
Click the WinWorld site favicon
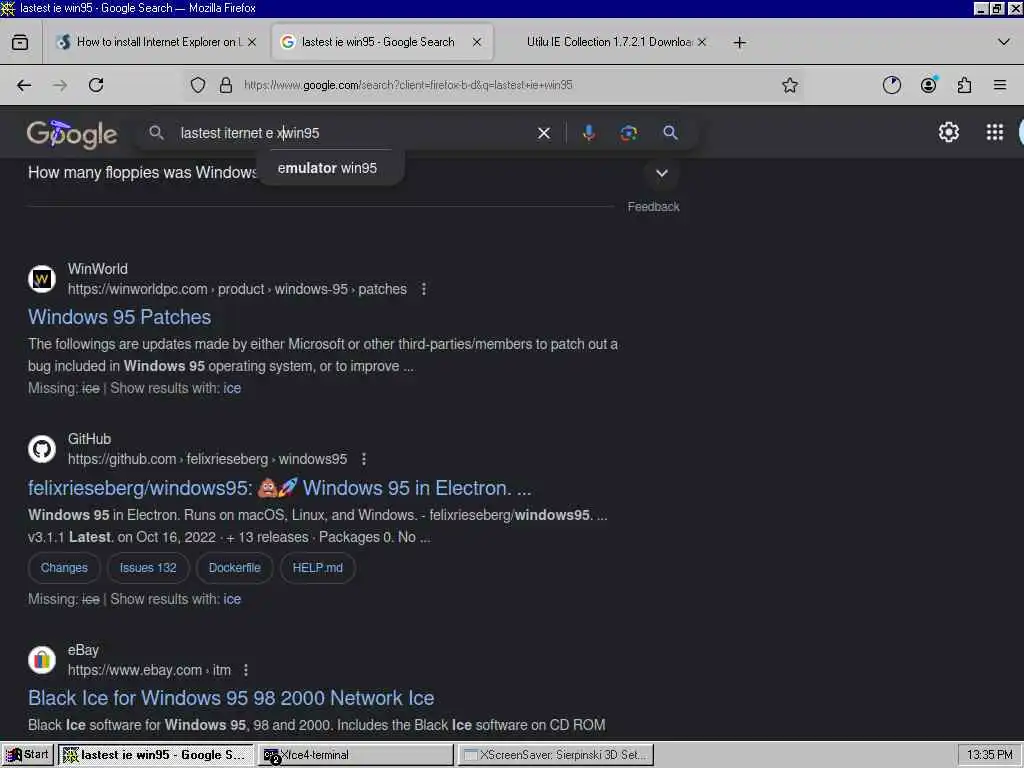click(x=42, y=279)
